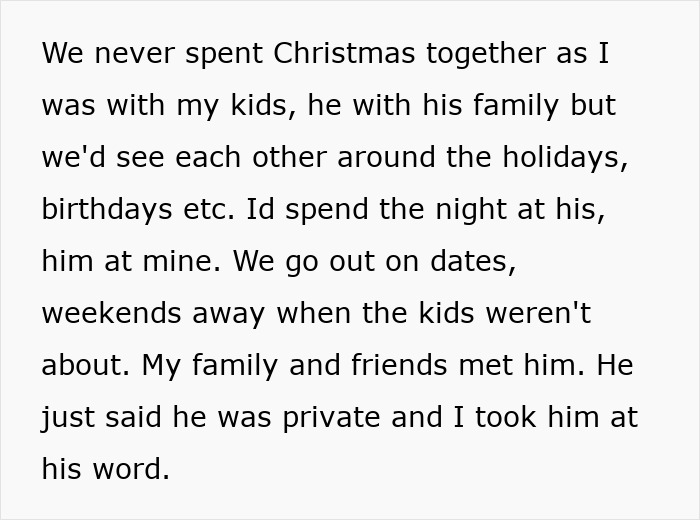Click the word "about." starting a line
Viewport: 700px width, 520px height.
pos(86,366)
